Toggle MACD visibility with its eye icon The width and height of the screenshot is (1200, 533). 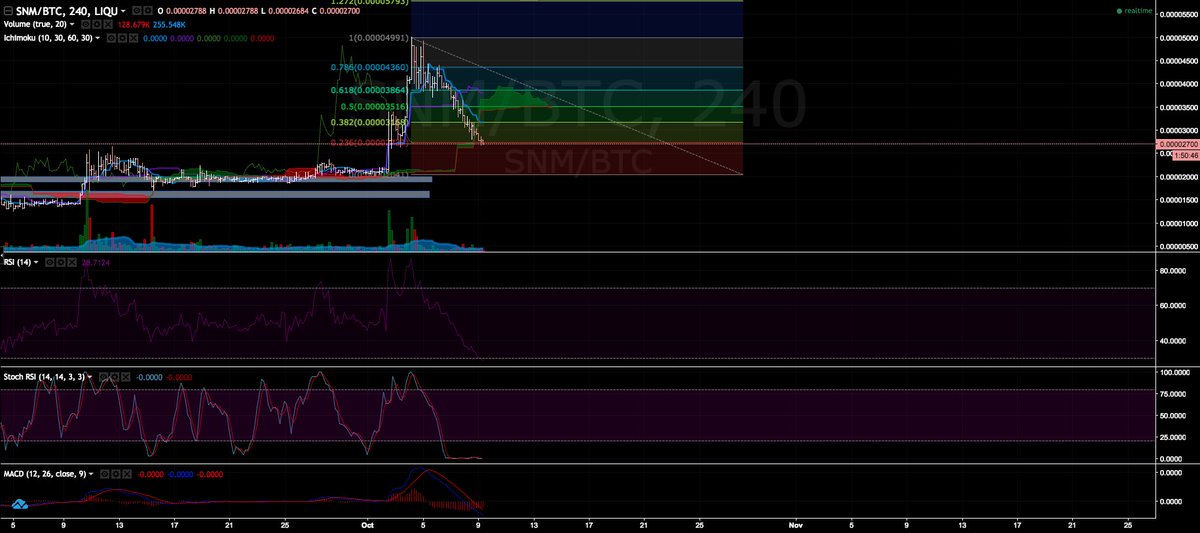pos(104,474)
